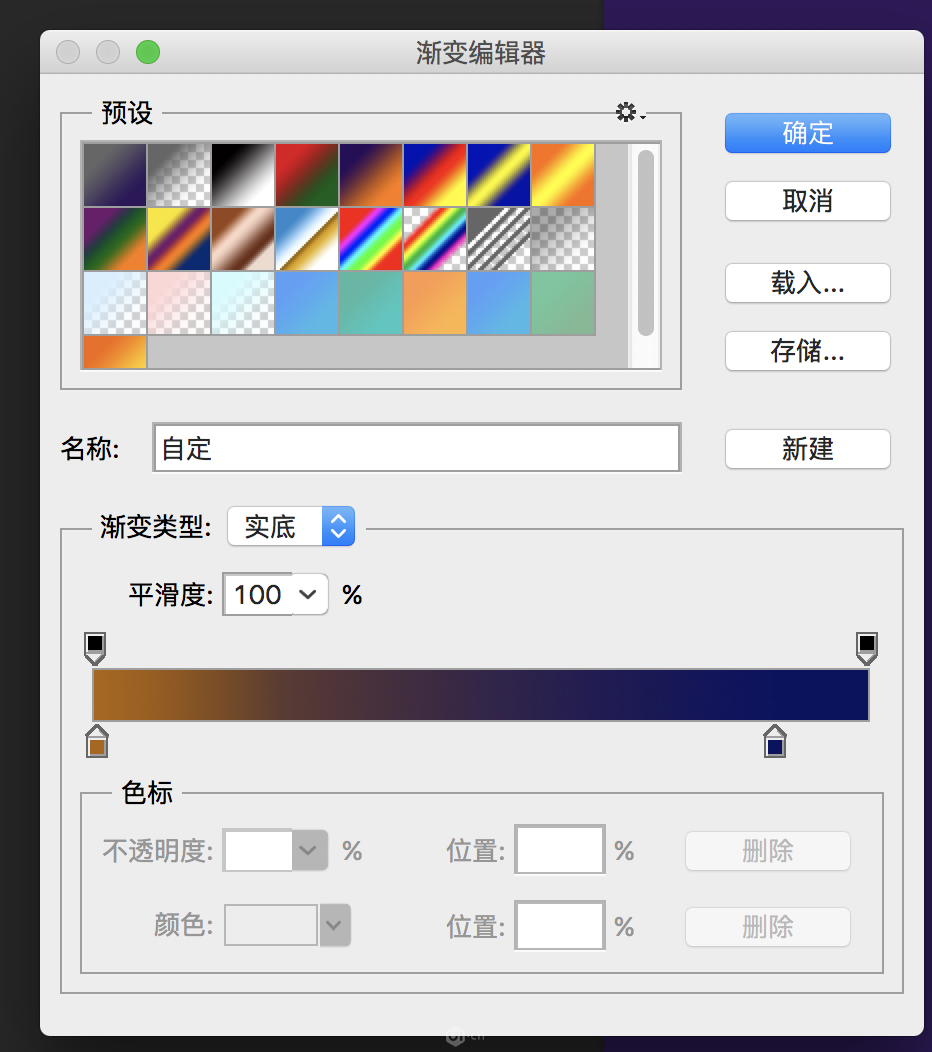Image resolution: width=932 pixels, height=1052 pixels.
Task: Select the pale blue transparent preset
Action: click(x=115, y=303)
